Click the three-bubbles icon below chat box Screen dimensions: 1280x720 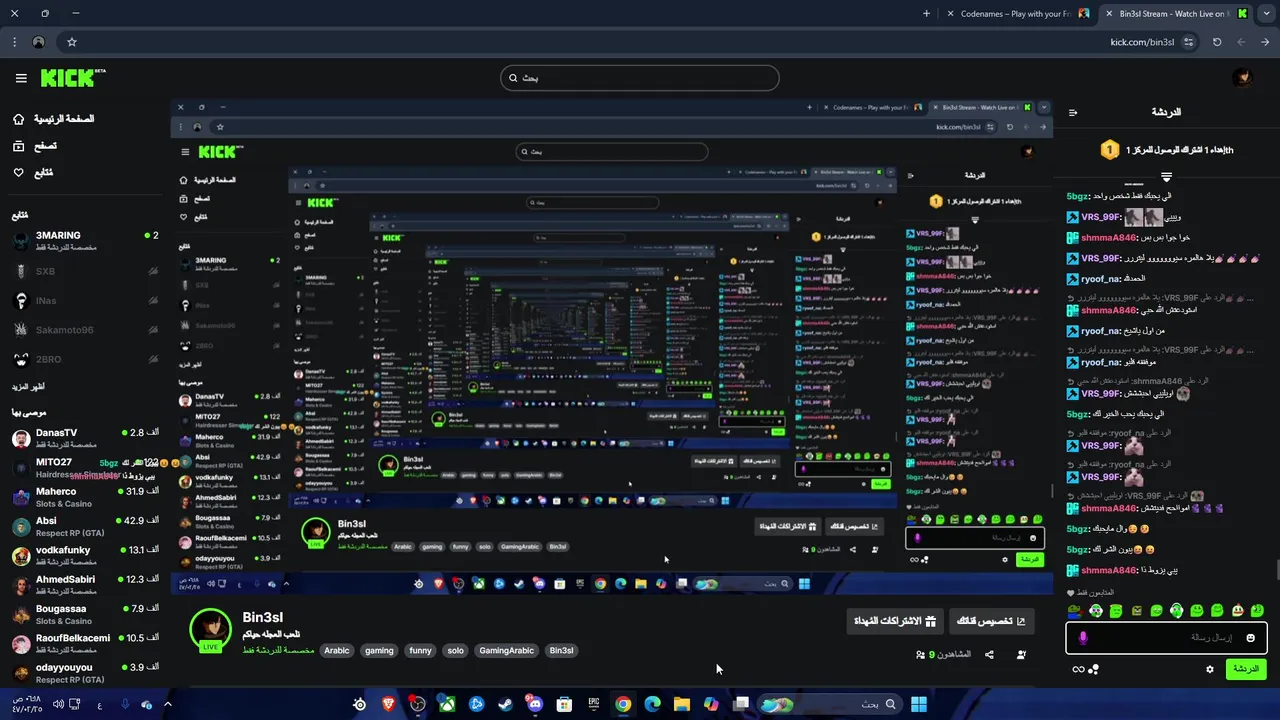1093,669
